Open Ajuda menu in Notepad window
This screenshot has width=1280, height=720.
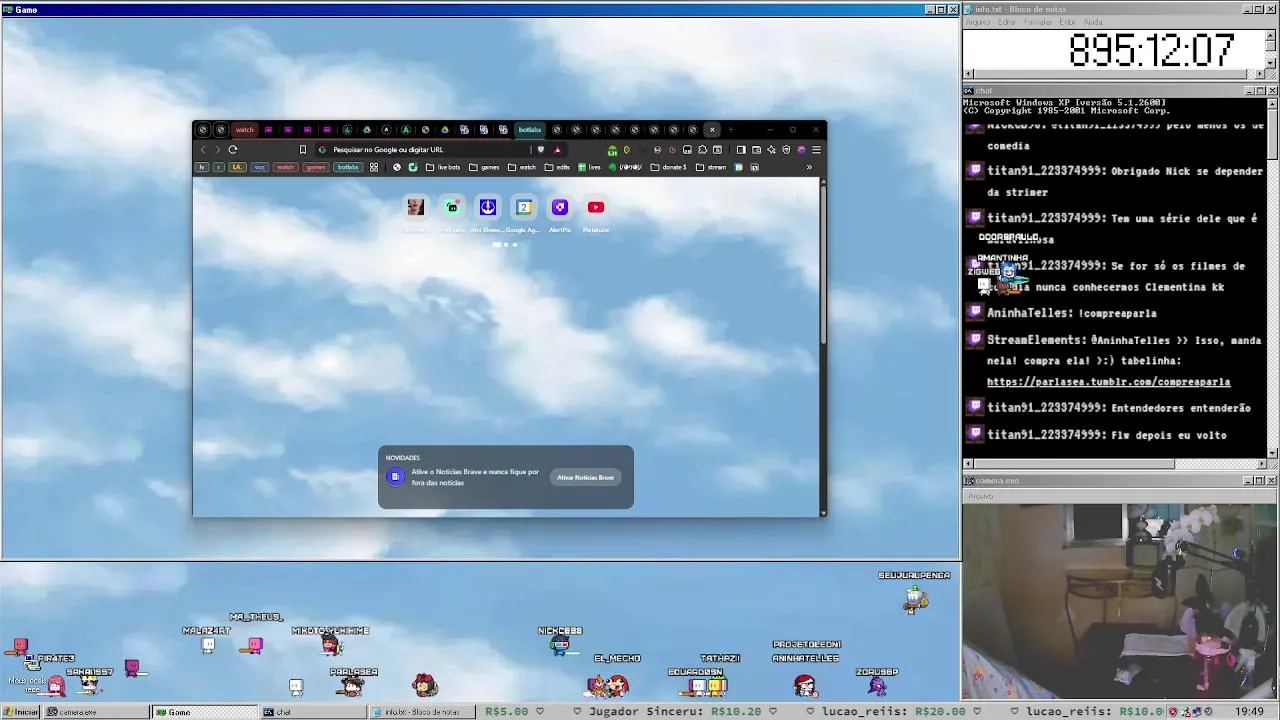[x=1094, y=22]
